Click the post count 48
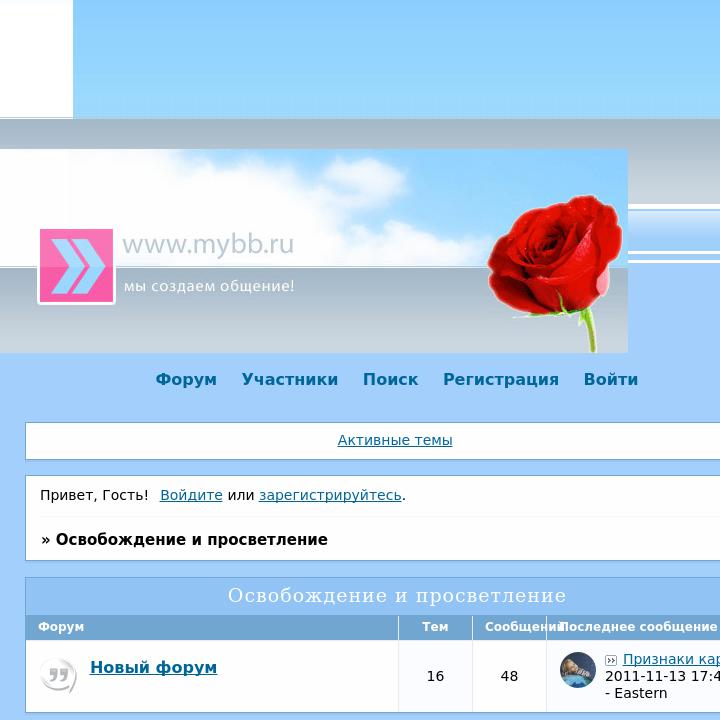Screen dimensions: 720x720 [509, 676]
